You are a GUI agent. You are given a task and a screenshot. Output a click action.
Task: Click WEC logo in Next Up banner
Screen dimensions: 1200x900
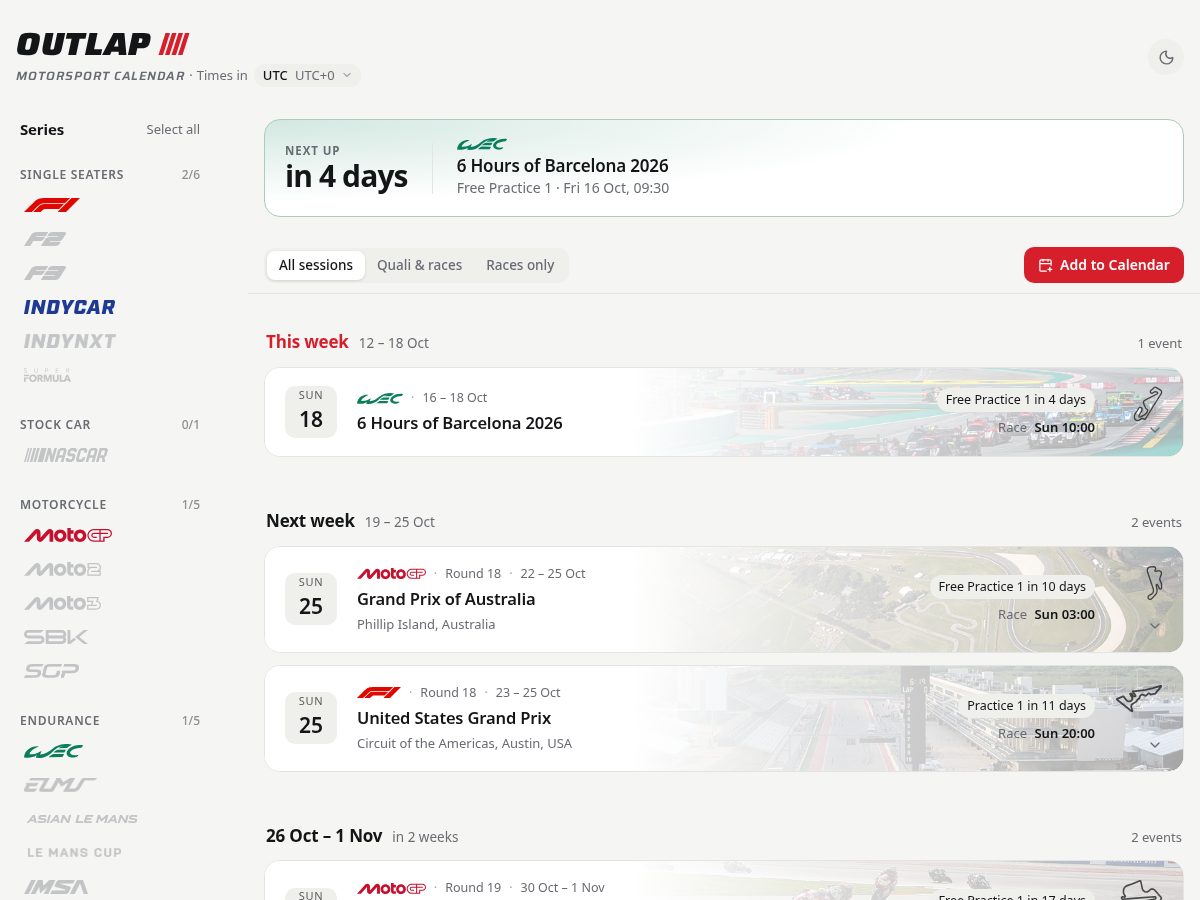(482, 144)
